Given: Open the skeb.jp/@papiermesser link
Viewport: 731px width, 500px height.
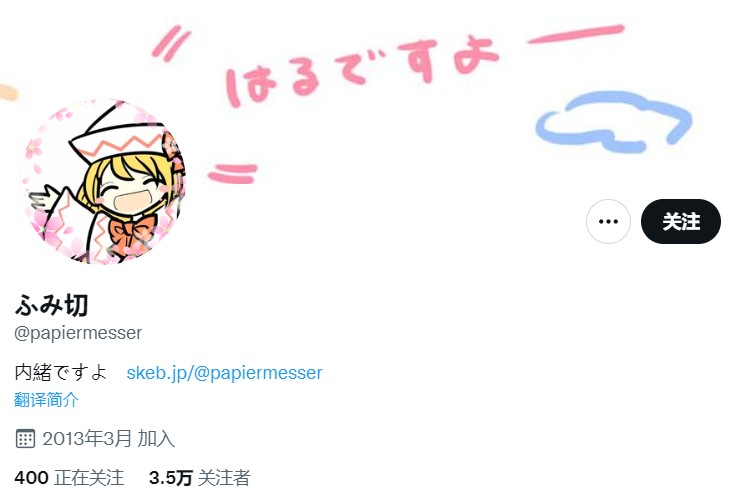Looking at the screenshot, I should click(224, 373).
